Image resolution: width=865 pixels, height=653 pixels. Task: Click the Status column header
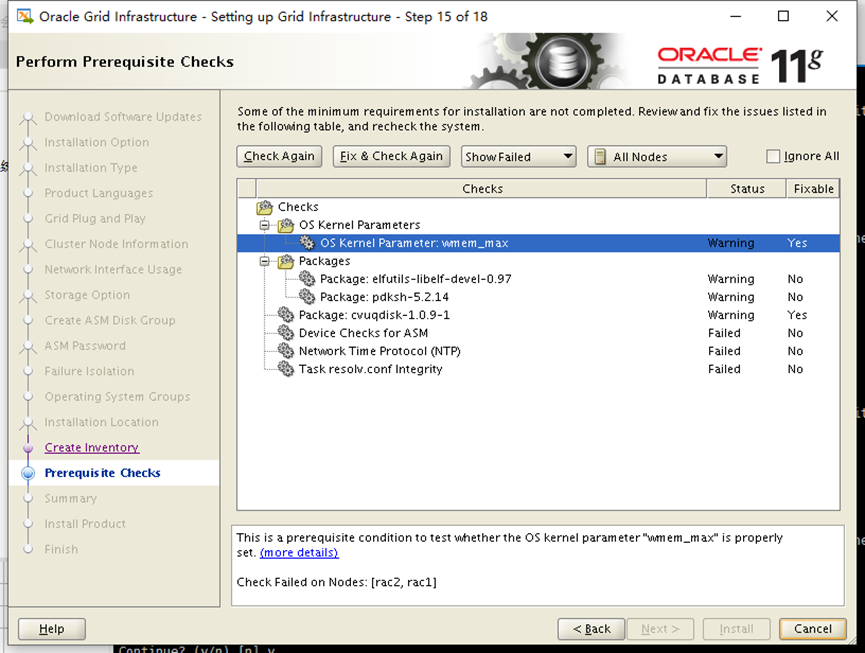747,189
